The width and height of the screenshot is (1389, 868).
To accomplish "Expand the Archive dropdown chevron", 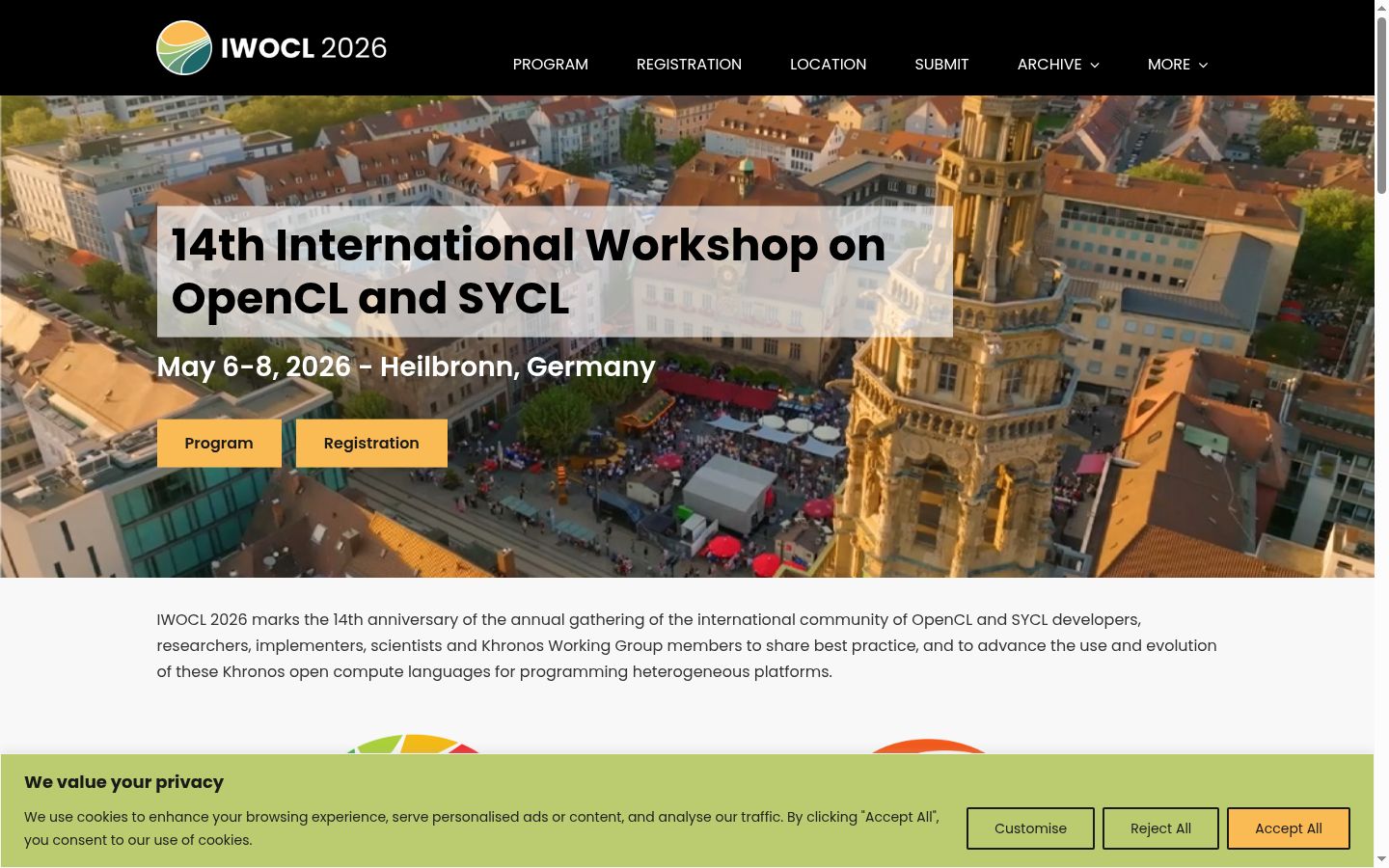I will click(1095, 65).
